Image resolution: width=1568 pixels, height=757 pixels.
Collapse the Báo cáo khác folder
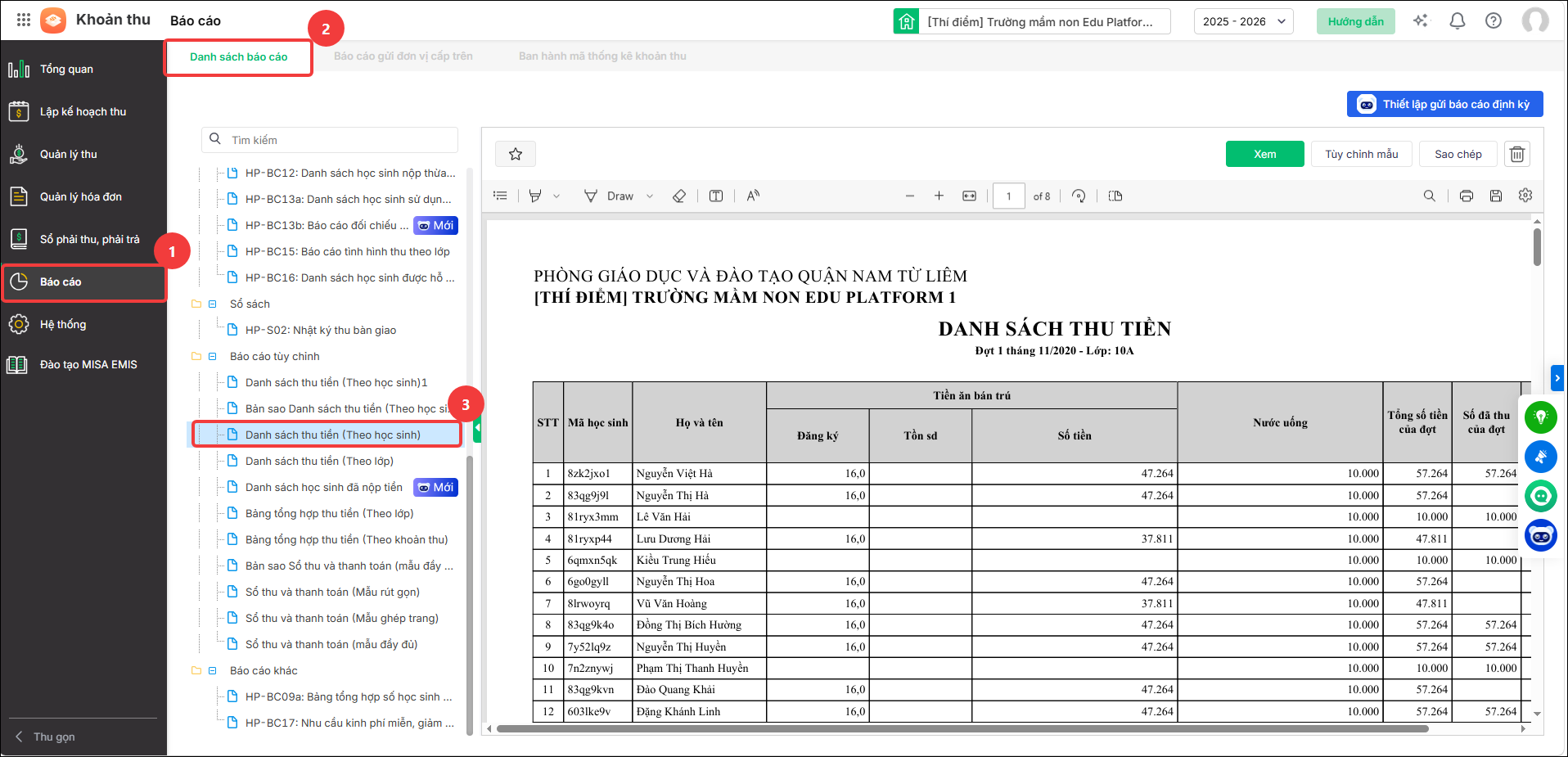[x=213, y=670]
